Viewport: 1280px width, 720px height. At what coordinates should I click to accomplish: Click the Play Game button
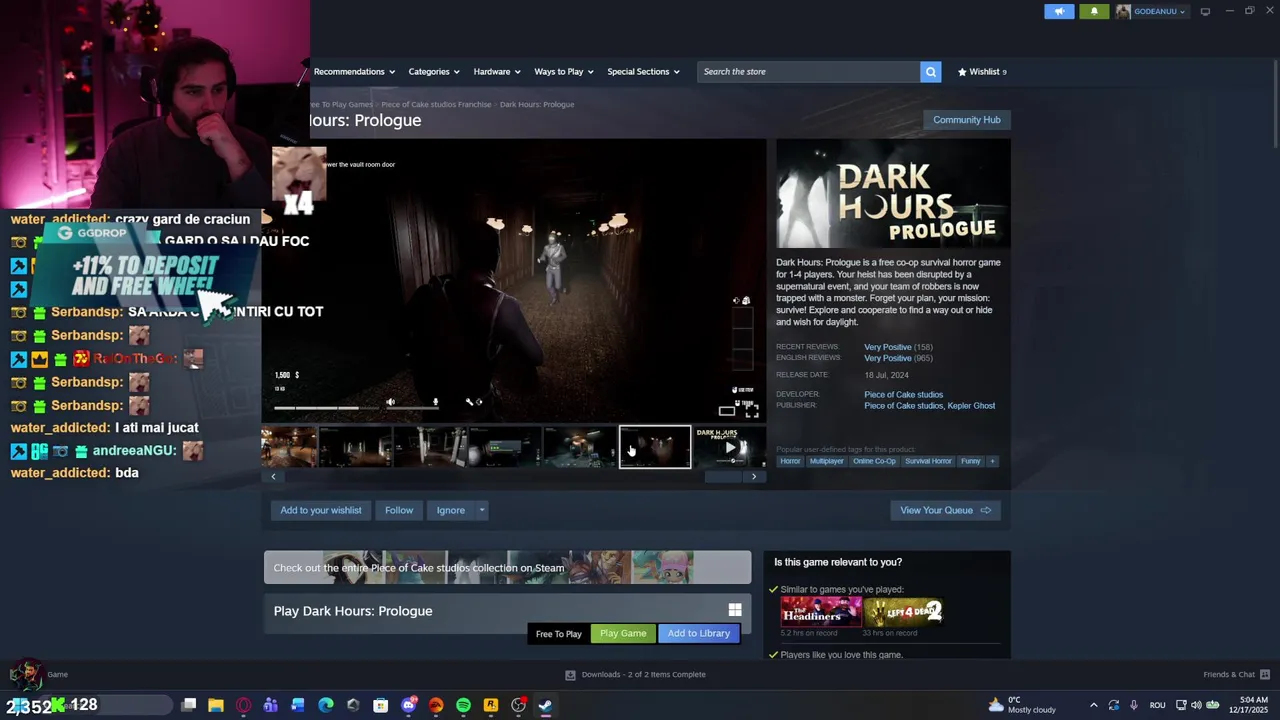(x=623, y=633)
